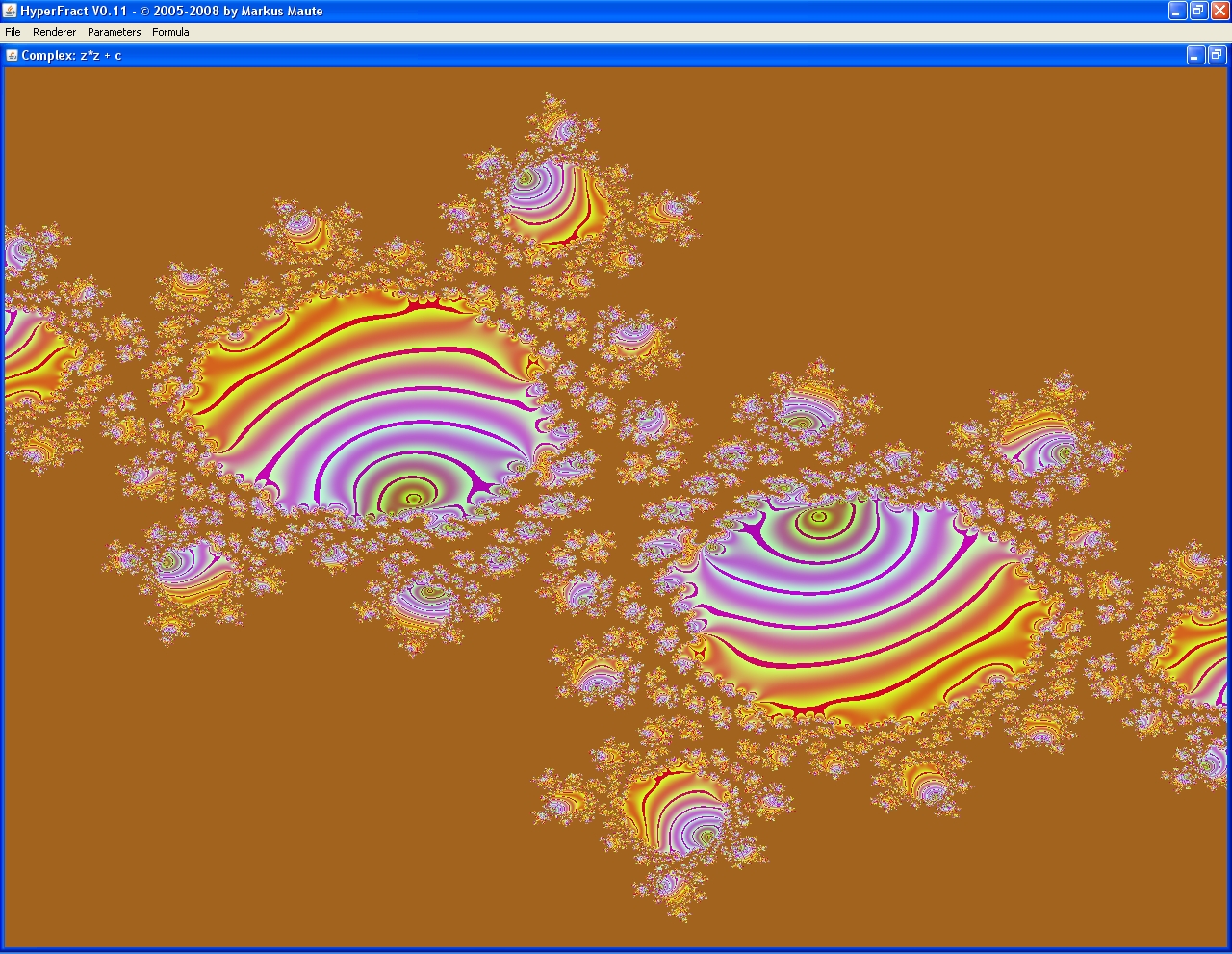Click the spiral eye of the large left bulb
The height and width of the screenshot is (954, 1232).
(x=414, y=498)
